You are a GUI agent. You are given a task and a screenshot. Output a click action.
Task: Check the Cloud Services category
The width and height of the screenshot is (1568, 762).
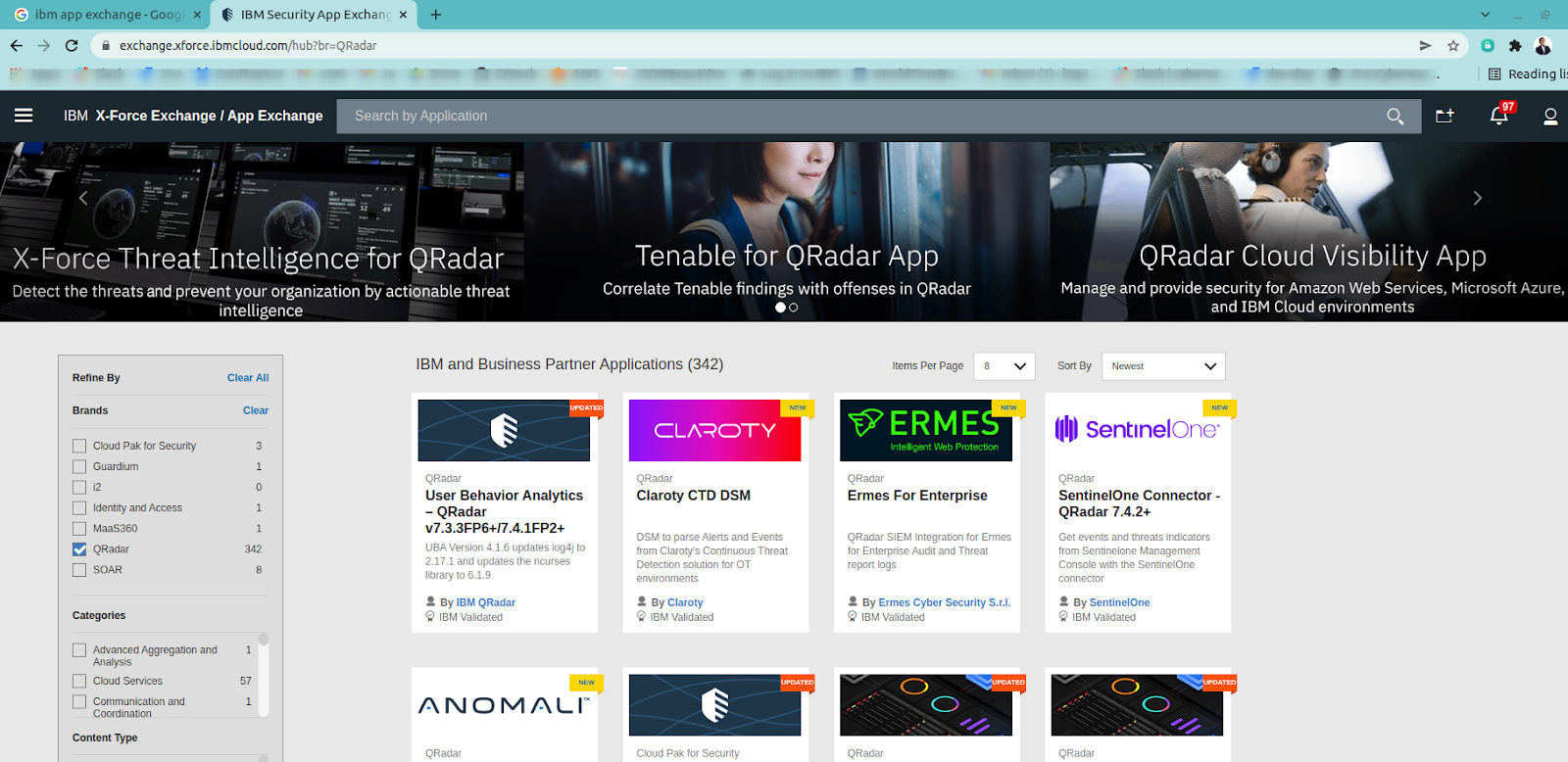click(x=79, y=681)
